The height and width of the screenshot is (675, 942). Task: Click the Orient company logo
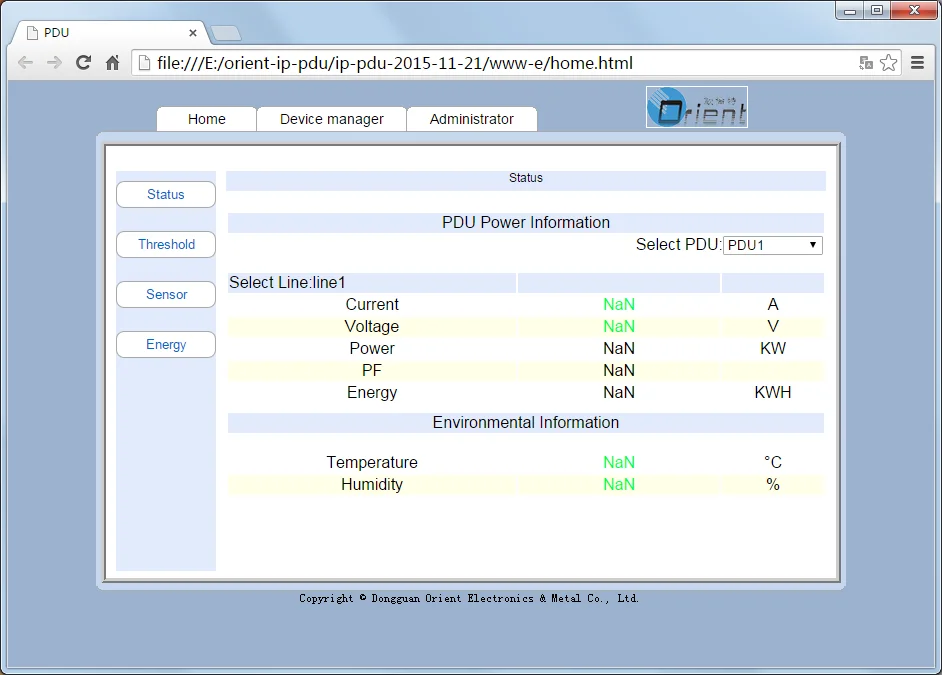pyautogui.click(x=696, y=107)
